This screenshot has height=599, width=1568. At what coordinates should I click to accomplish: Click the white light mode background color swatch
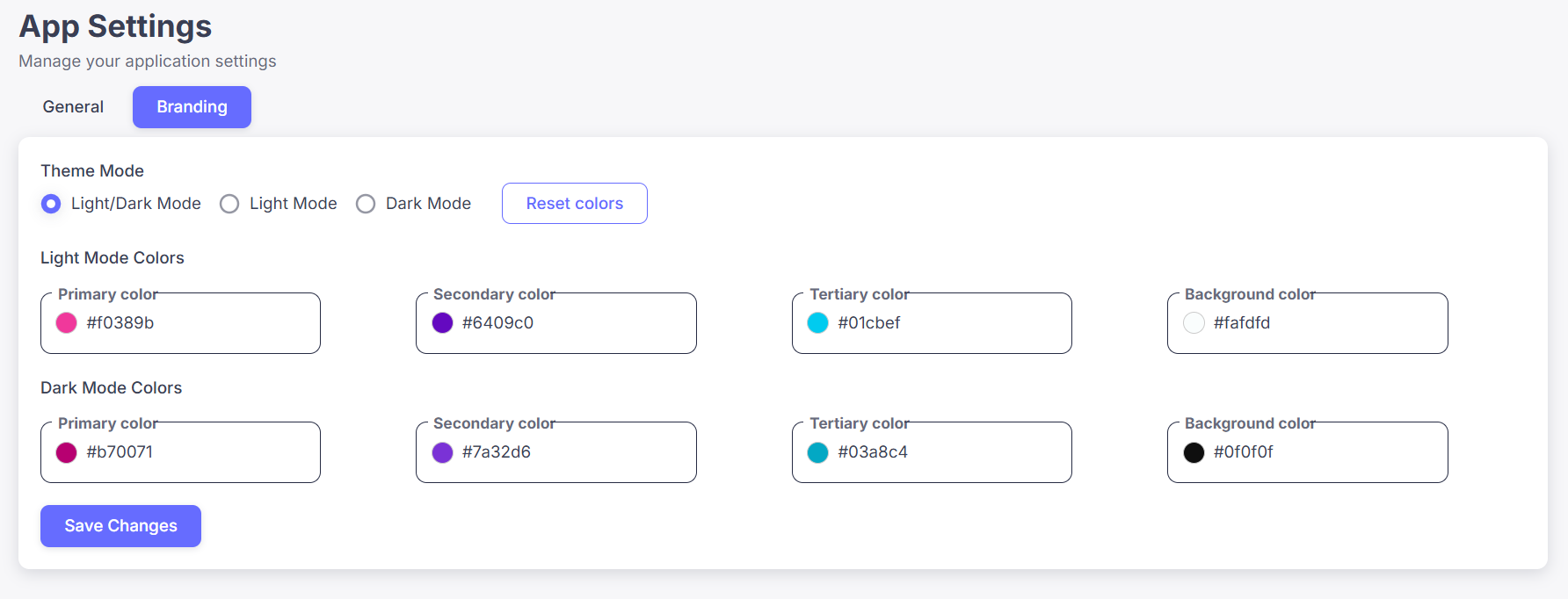click(x=1194, y=323)
